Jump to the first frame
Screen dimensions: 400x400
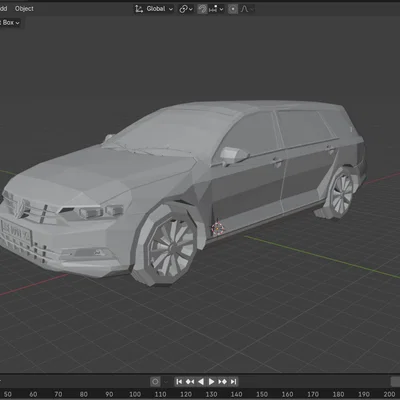tap(179, 381)
